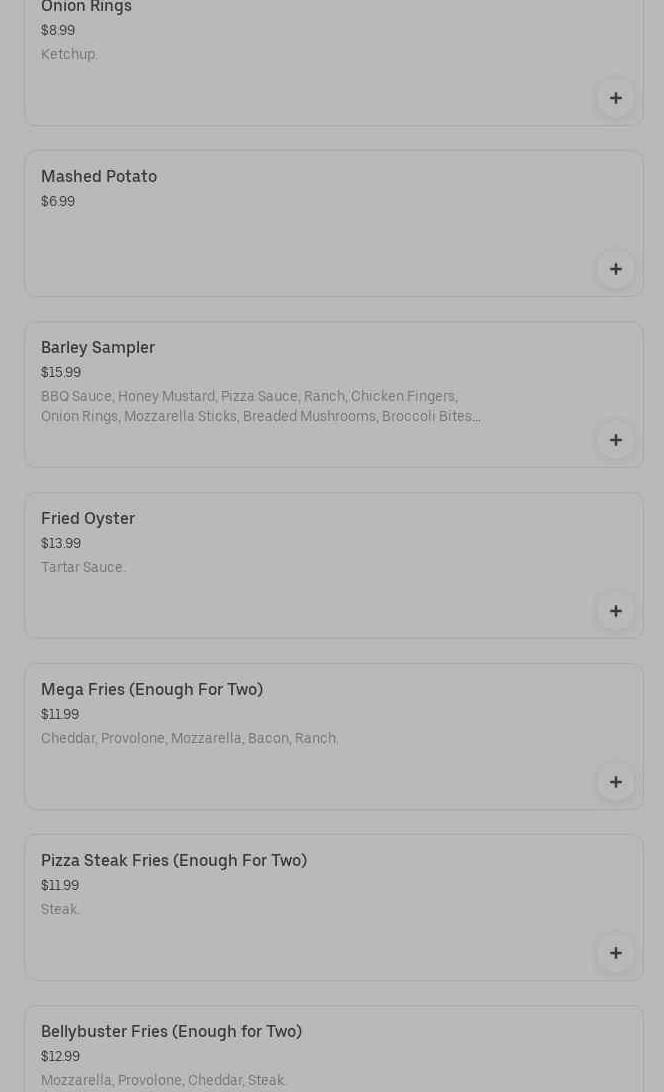Click the $15.99 Barley Sampler price
Viewport: 664px width, 1092px height.
[61, 372]
